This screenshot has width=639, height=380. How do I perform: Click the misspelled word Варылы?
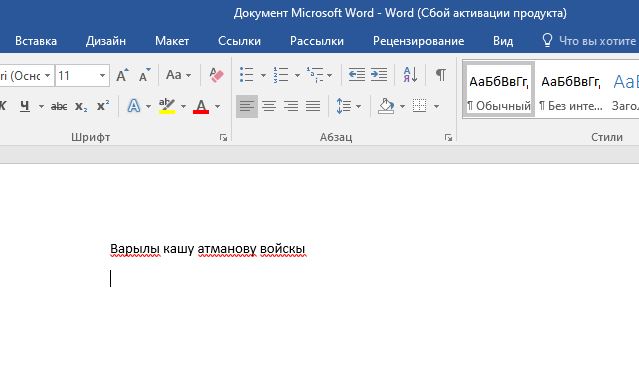tap(135, 249)
